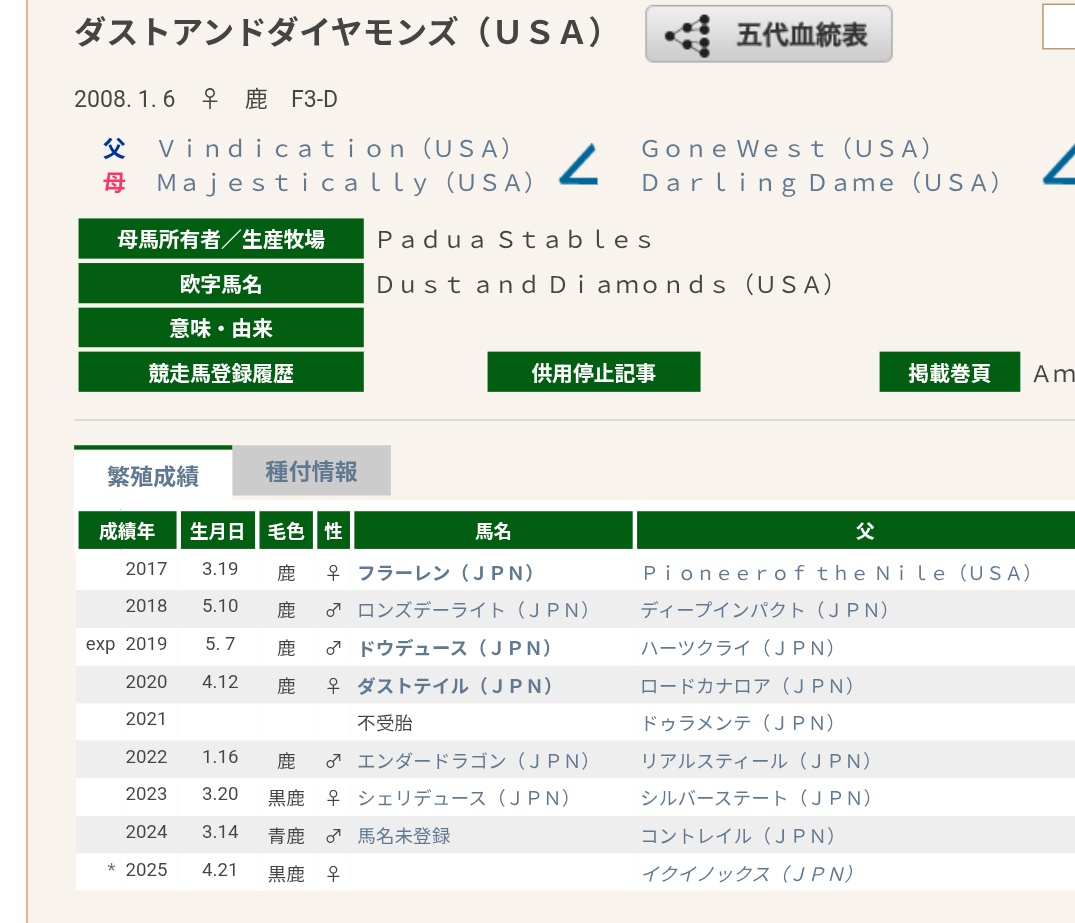Follow the ダストテイル (JPN) link
1075x923 pixels.
pos(455,686)
